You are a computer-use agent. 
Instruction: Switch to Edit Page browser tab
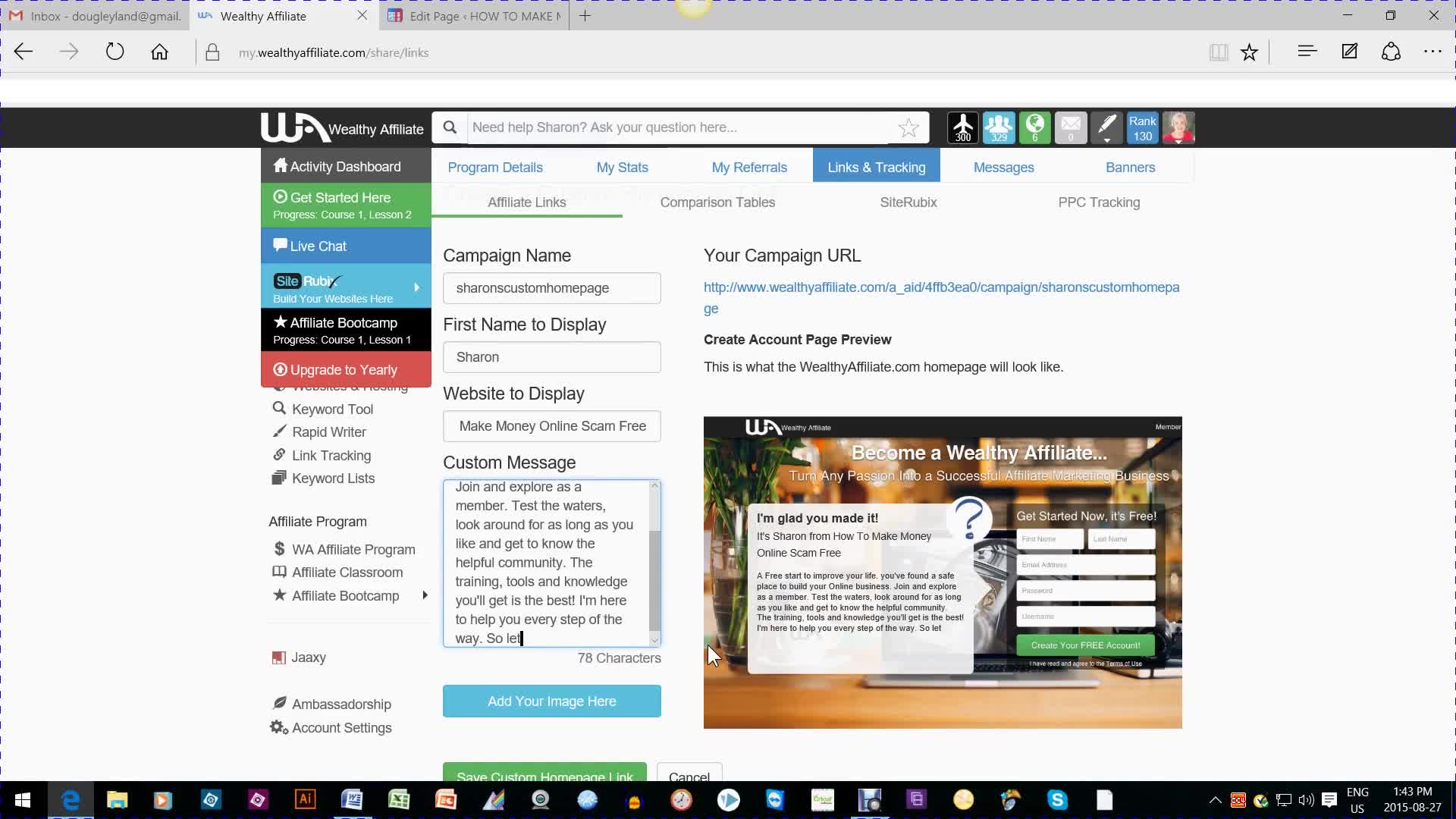475,15
